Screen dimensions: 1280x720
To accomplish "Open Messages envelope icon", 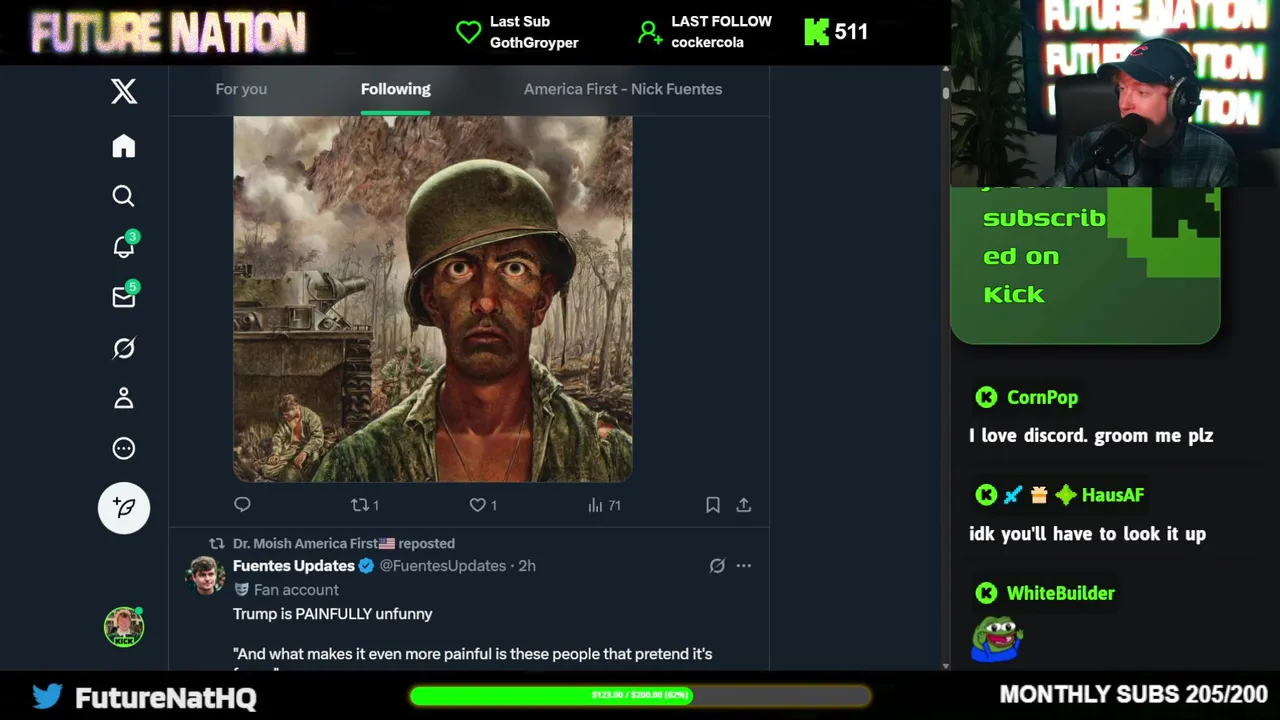I will [124, 297].
